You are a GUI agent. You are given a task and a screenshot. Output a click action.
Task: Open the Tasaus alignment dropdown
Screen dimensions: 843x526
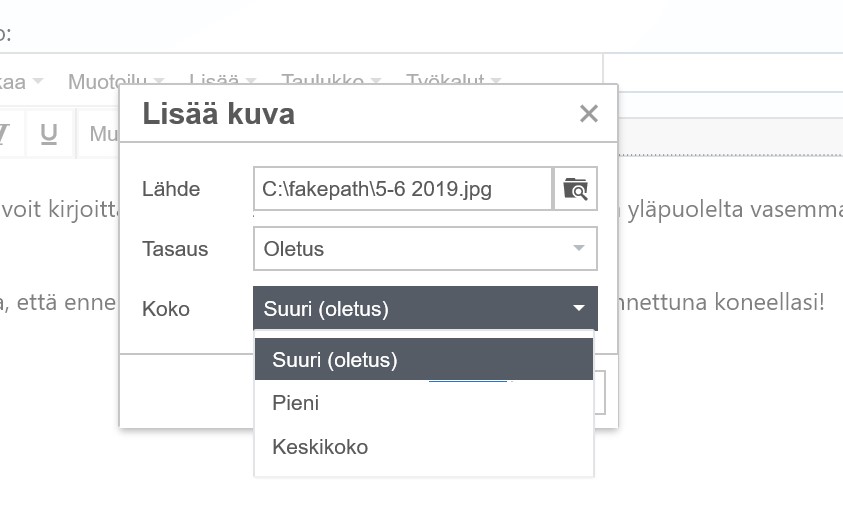(x=425, y=249)
